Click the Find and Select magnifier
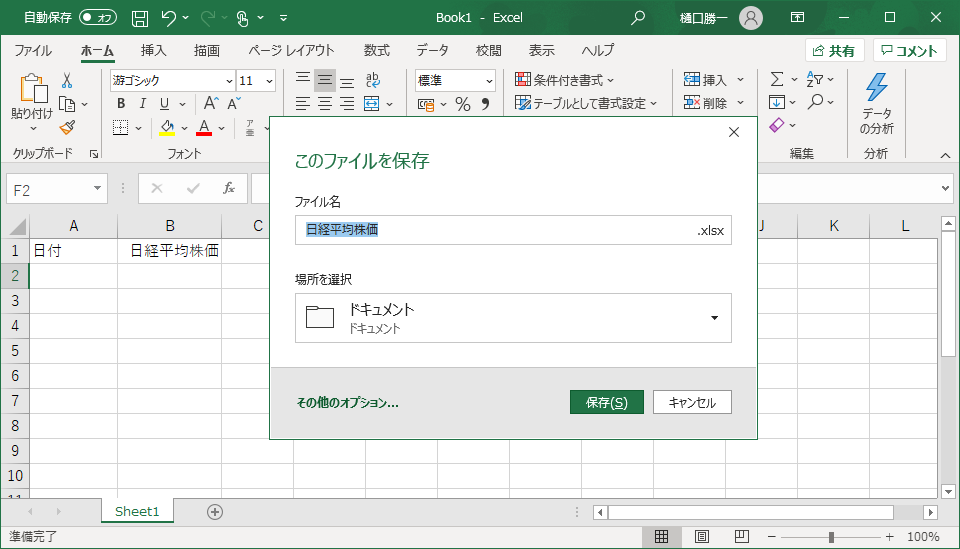Viewport: 960px width, 549px height. [815, 102]
